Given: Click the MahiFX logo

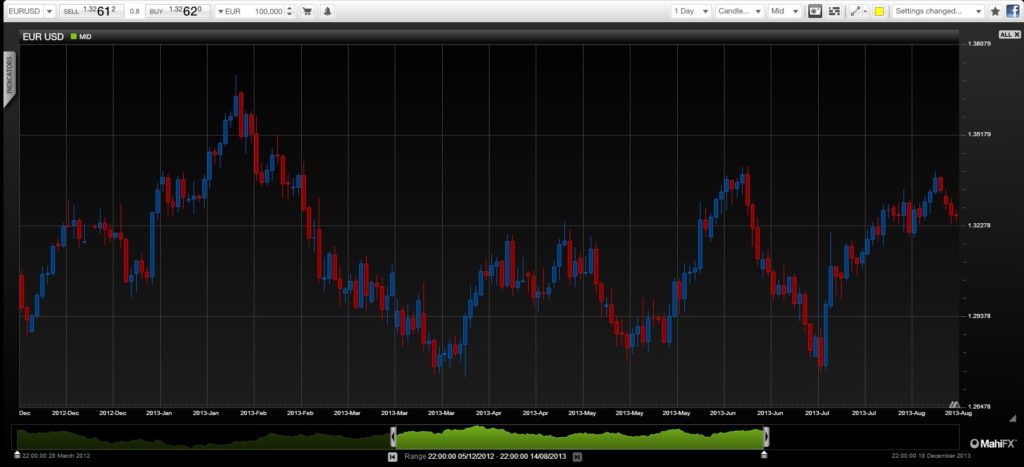Looking at the screenshot, I should (x=993, y=443).
